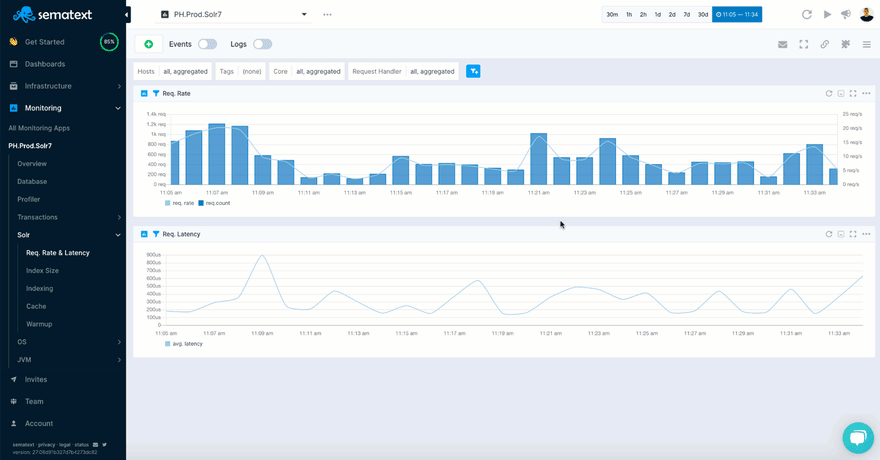The image size is (880, 460).
Task: Open the integrations puzzle icon
Action: pyautogui.click(x=845, y=44)
